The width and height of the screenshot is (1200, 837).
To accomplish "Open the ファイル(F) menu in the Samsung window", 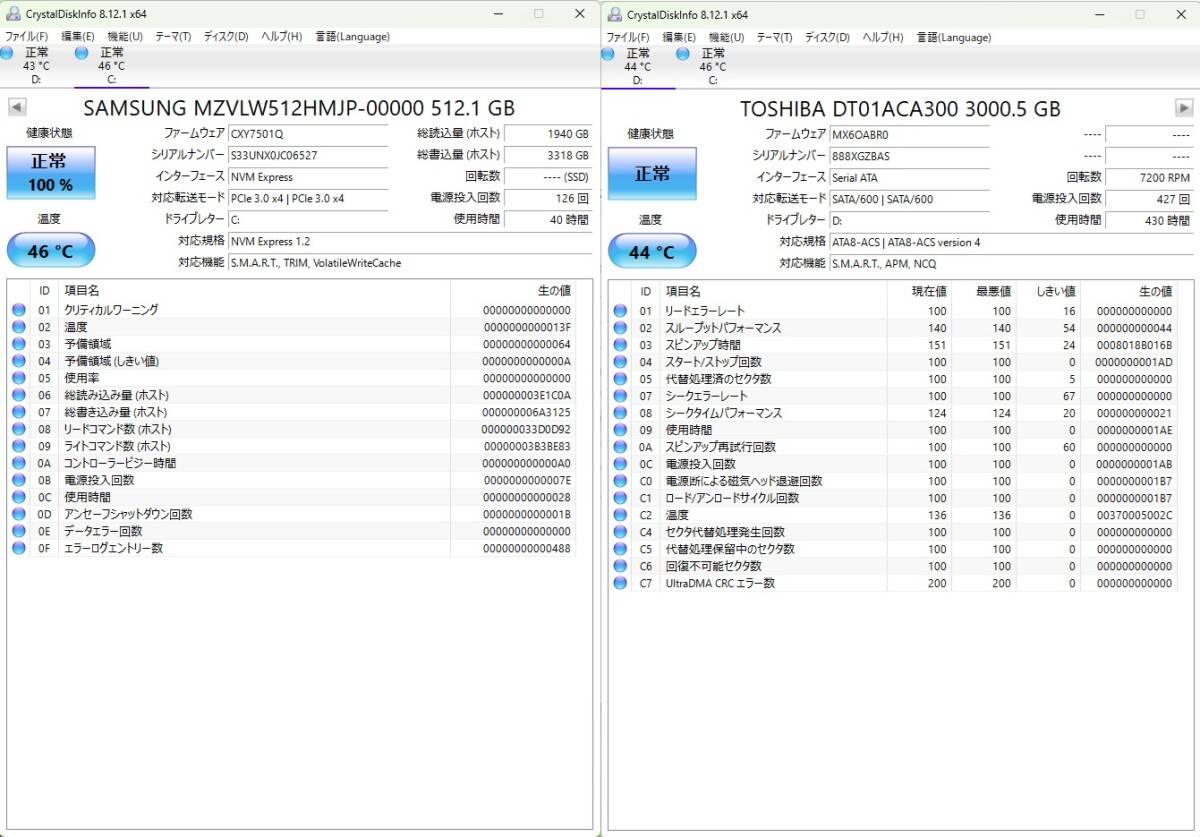I will 26,37.
